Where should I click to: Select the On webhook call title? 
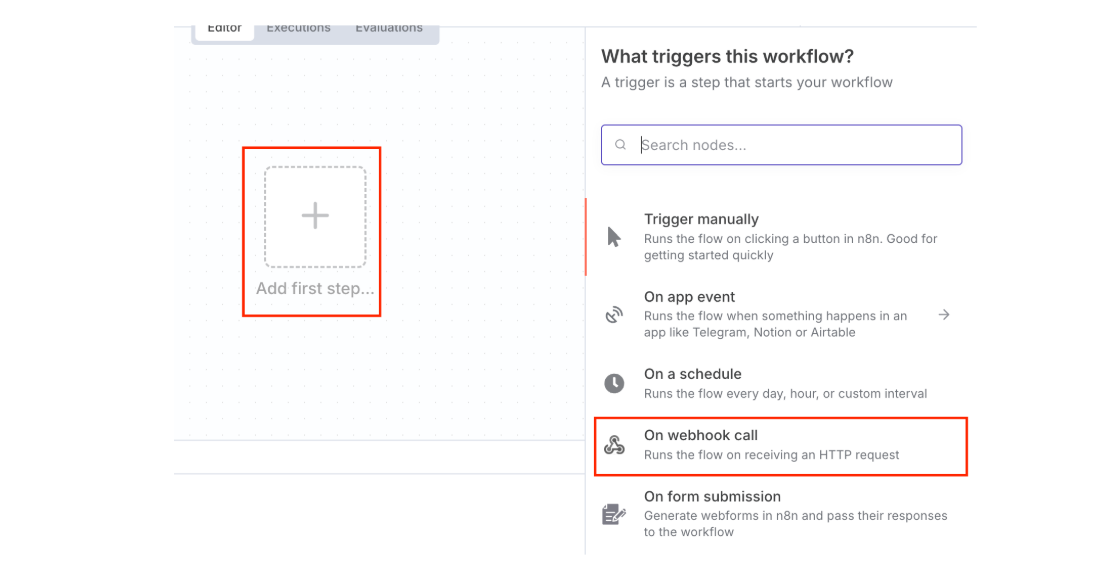700,435
